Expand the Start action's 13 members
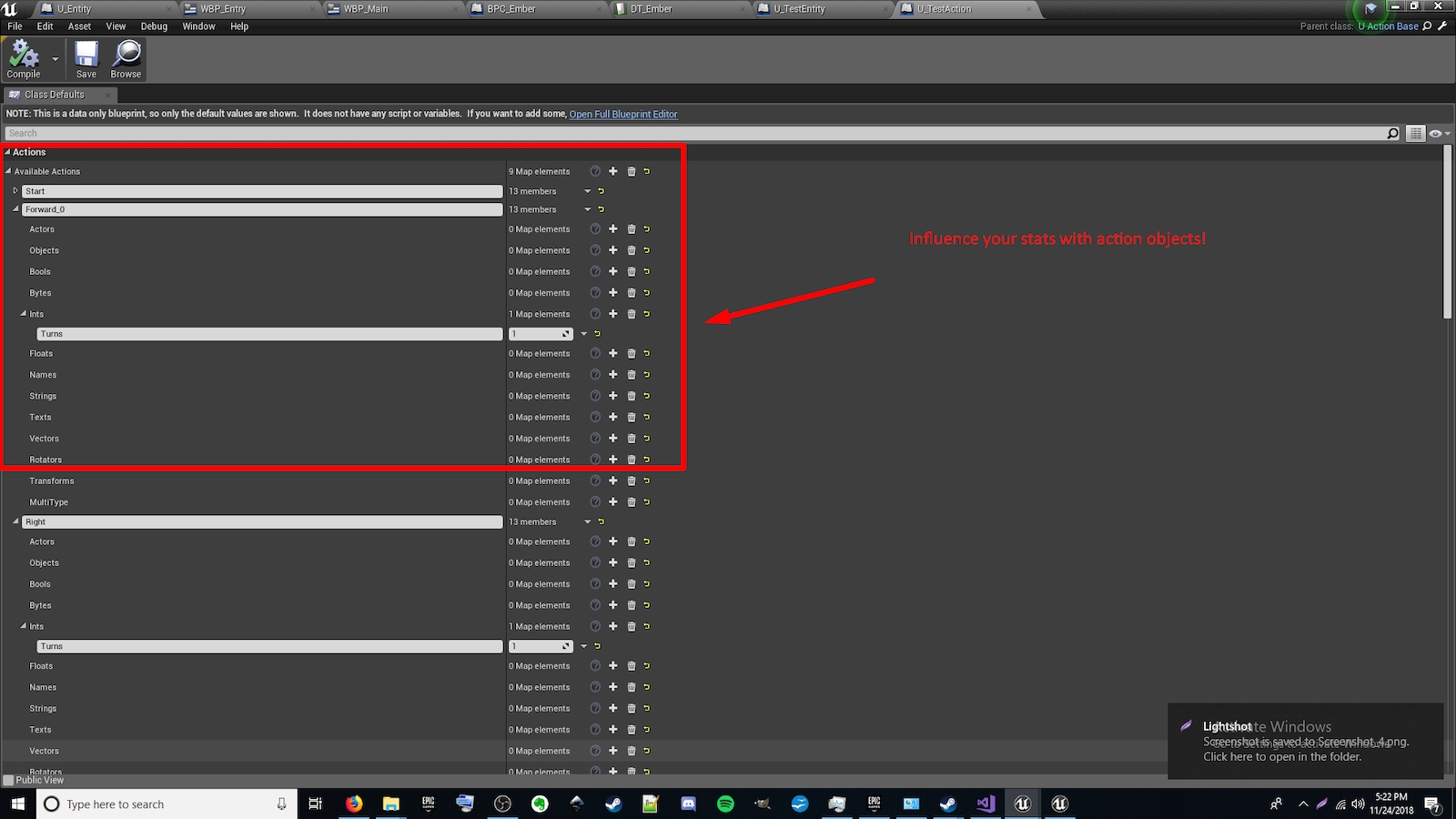Screen dimensions: 1456x819 pos(15,191)
